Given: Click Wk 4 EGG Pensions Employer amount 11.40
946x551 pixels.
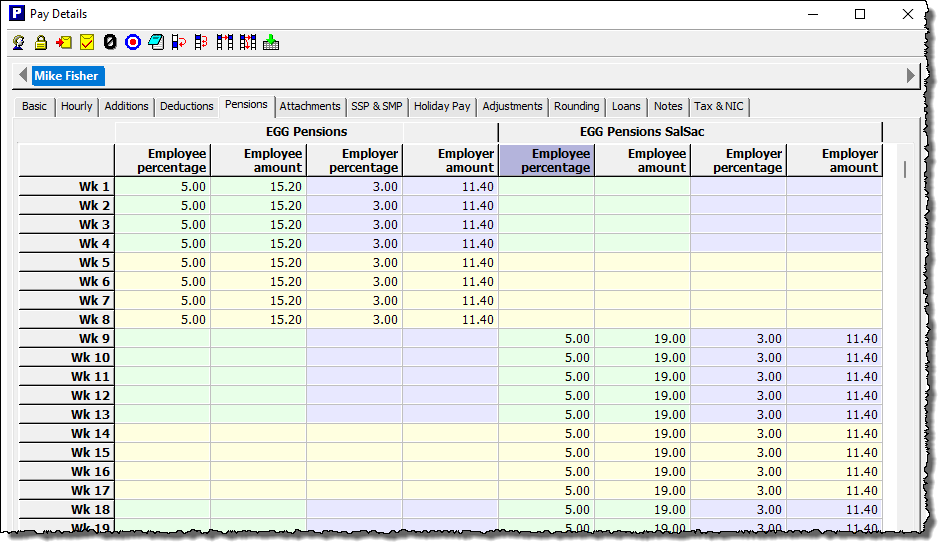Looking at the screenshot, I should (451, 243).
